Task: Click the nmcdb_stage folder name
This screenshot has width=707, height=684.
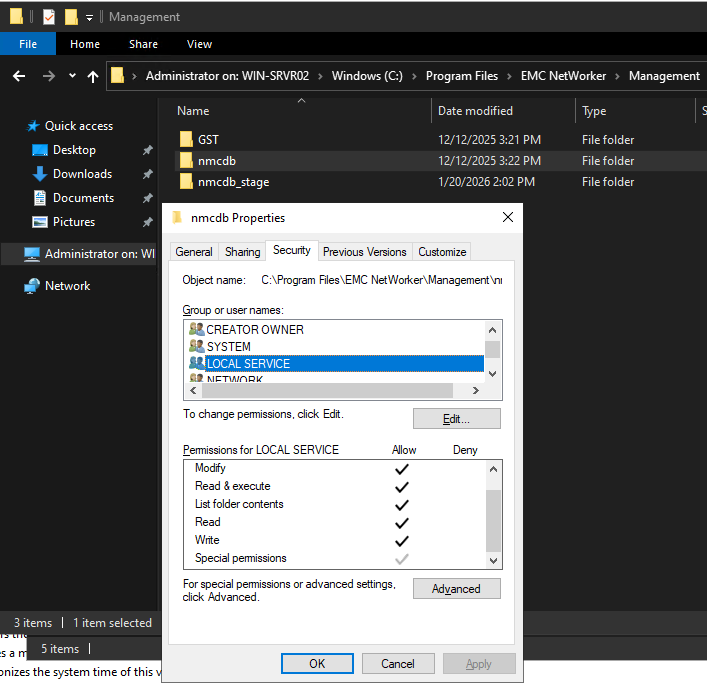Action: pos(234,182)
